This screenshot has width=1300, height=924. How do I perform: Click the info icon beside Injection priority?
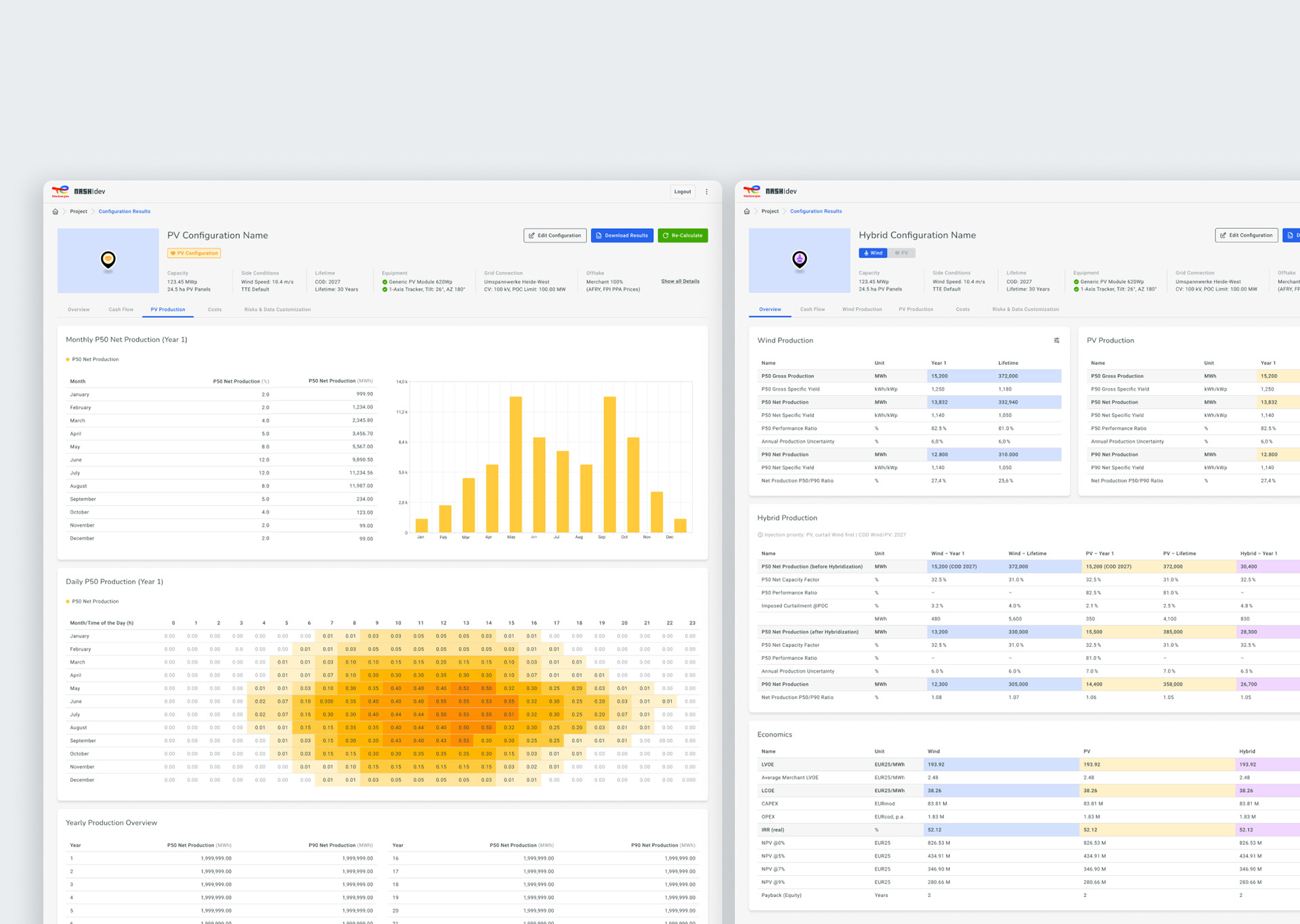point(760,535)
